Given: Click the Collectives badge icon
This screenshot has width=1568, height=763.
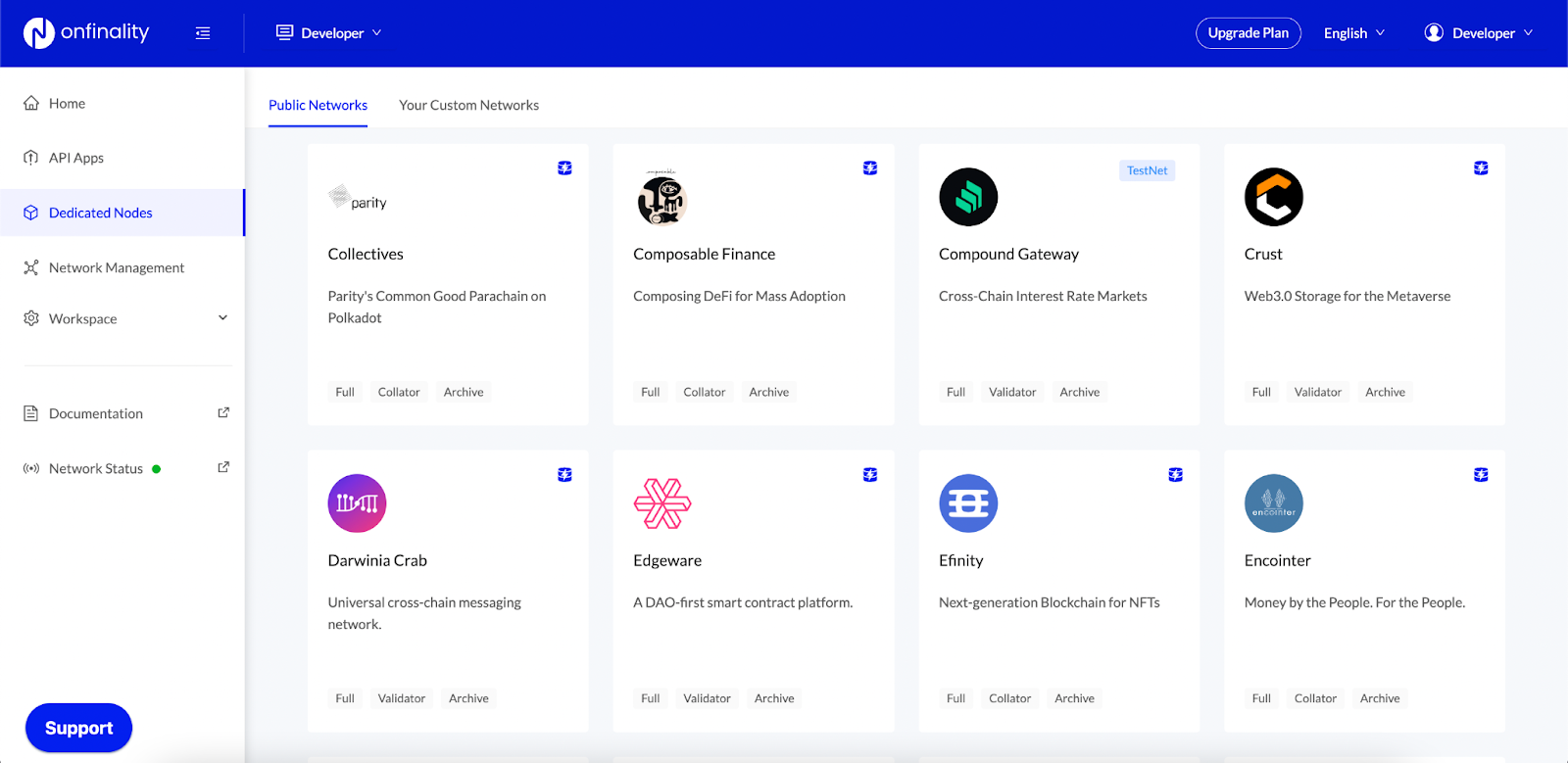Looking at the screenshot, I should click(x=564, y=168).
